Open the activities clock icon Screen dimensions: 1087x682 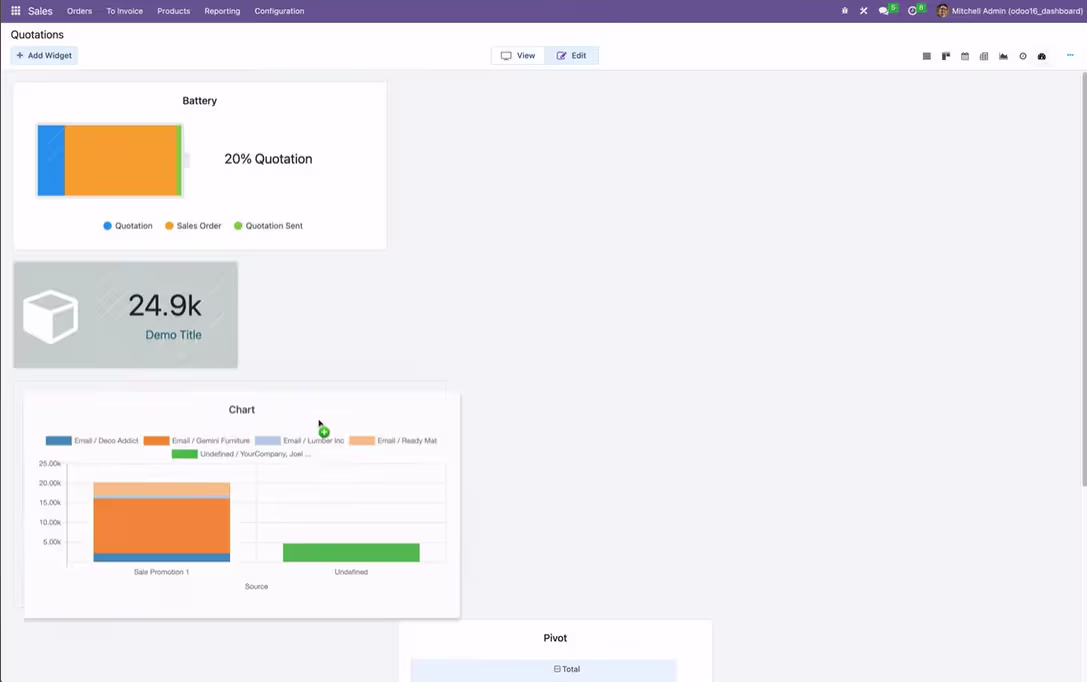tap(912, 11)
